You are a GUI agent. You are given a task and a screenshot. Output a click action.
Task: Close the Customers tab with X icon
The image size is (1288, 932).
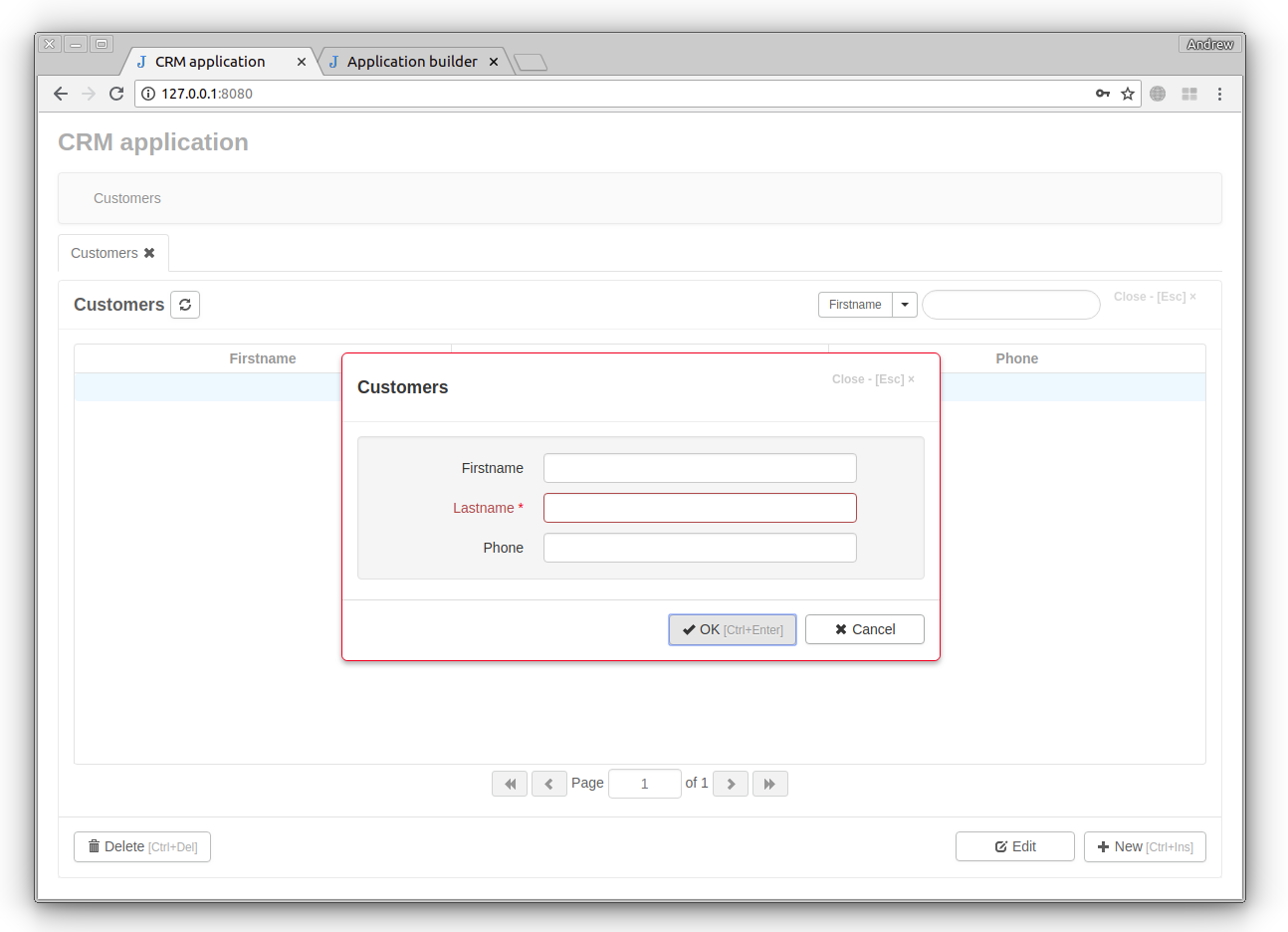click(x=149, y=253)
